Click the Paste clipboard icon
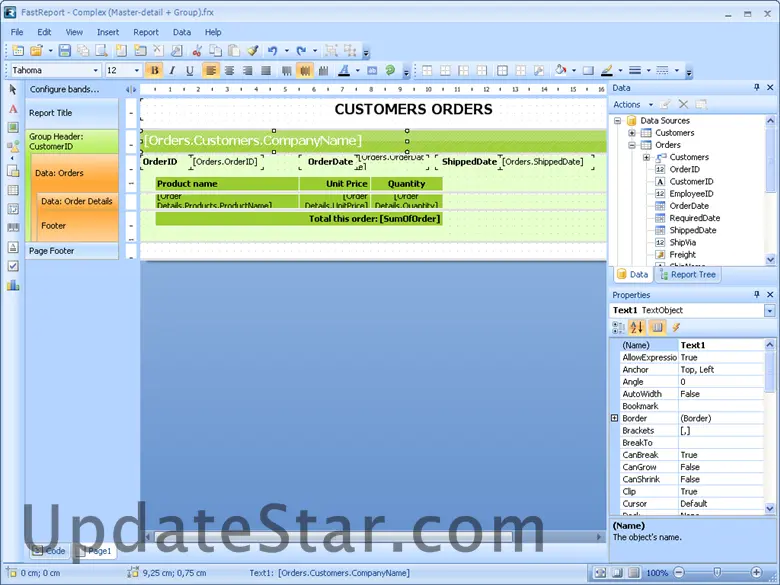 point(234,50)
